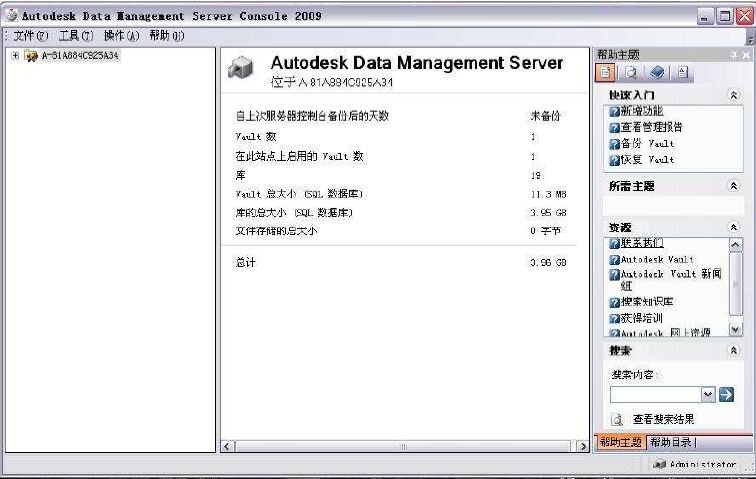Viewport: 756px width, 479px height.
Task: Click the blue book help toolbar icon
Action: click(657, 73)
